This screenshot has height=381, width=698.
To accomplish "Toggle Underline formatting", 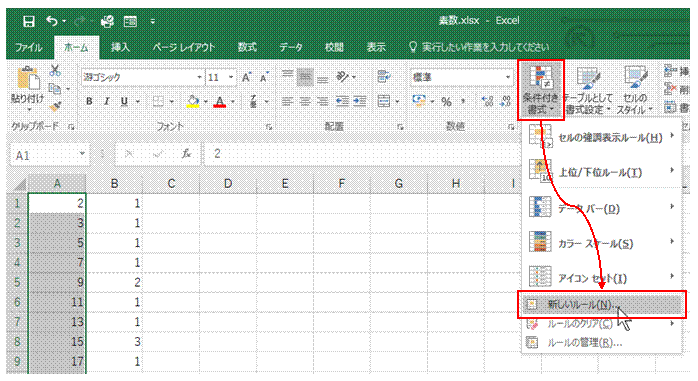I will pos(124,102).
